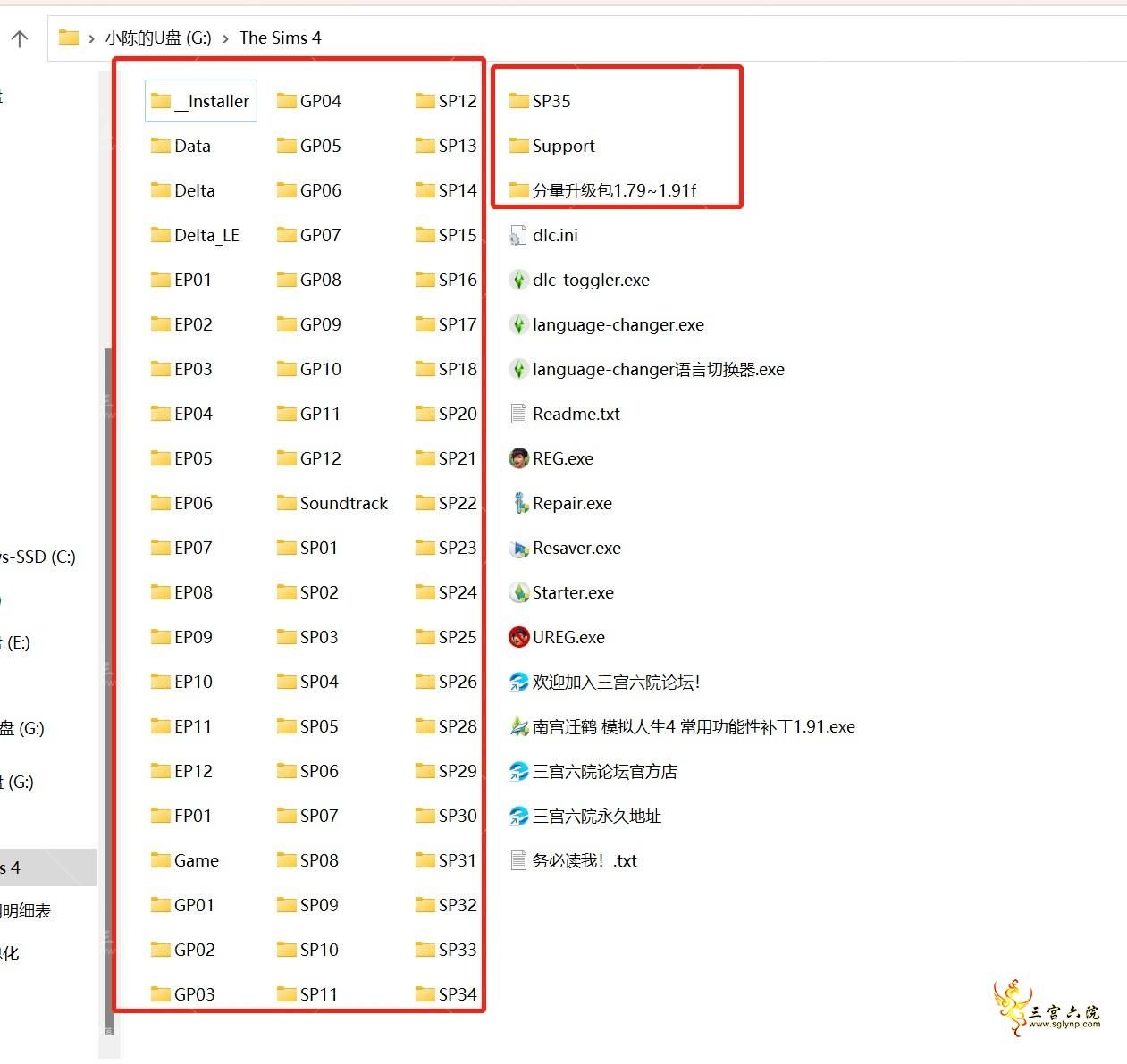Select the EP06 folder
The width and height of the screenshot is (1127, 1064).
click(x=181, y=503)
